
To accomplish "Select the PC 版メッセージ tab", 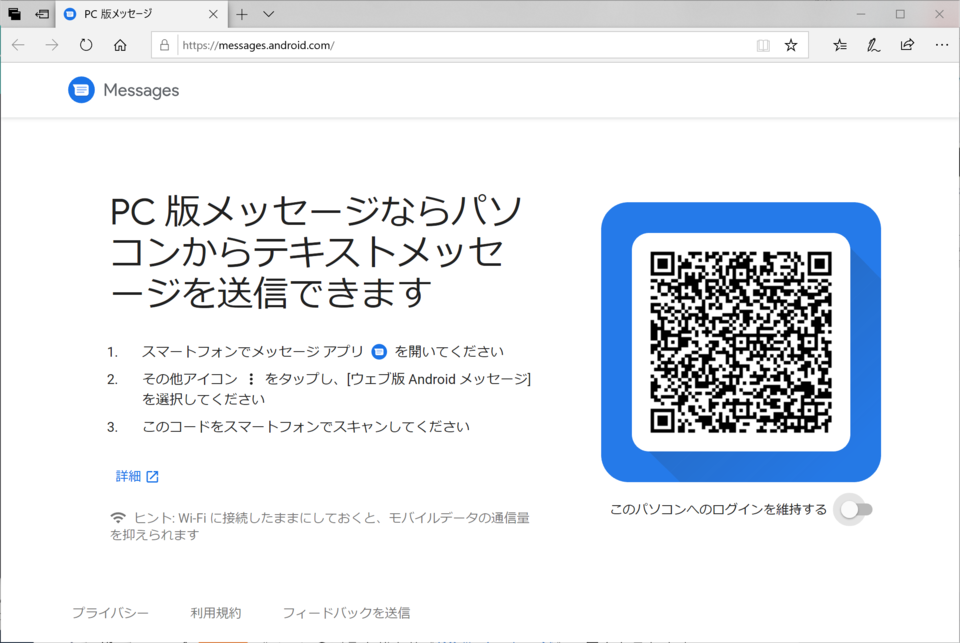I will click(x=141, y=14).
